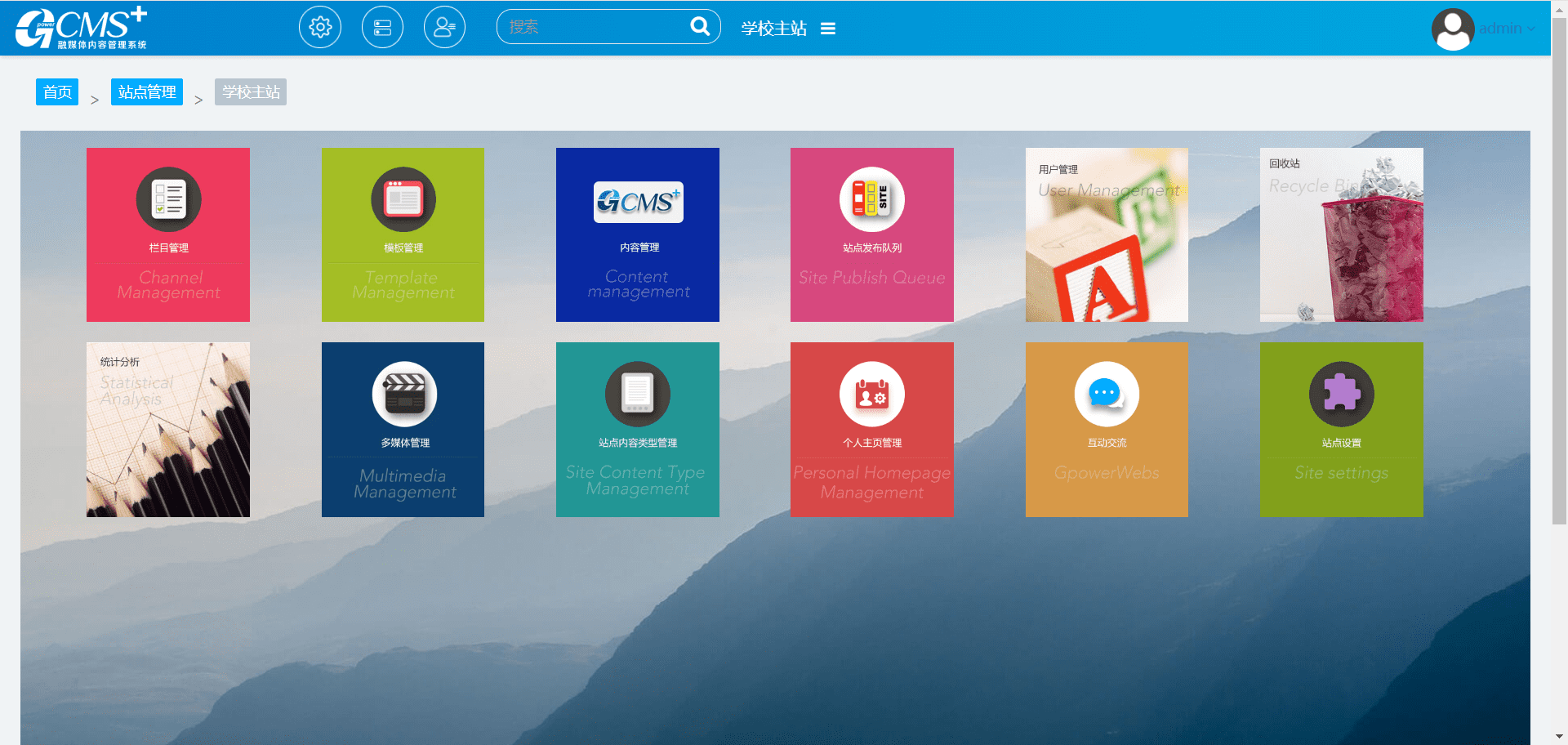Screen dimensions: 1568x745
Task: Open Personal Homepage Management tile
Action: pos(872,429)
